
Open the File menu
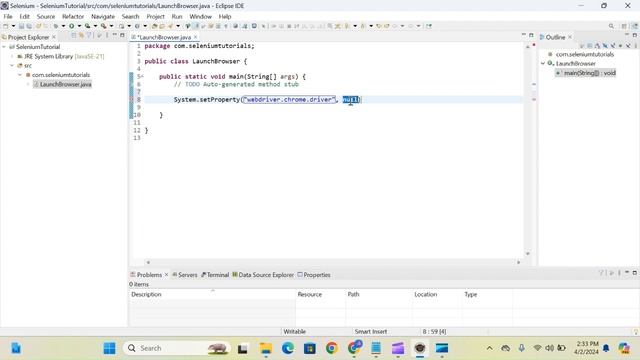click(8, 16)
